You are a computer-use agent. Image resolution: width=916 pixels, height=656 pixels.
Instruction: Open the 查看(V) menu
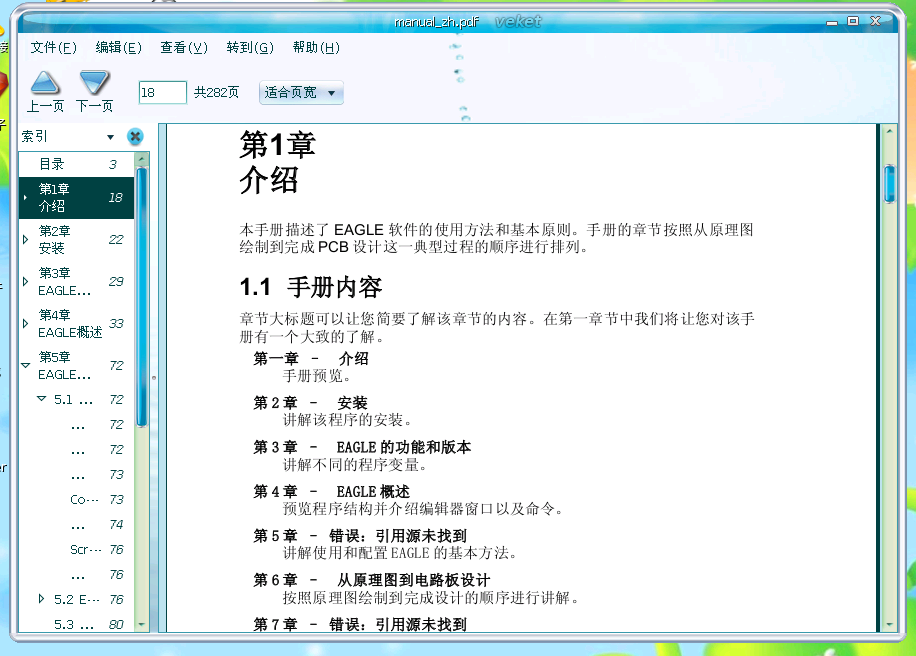(x=184, y=47)
